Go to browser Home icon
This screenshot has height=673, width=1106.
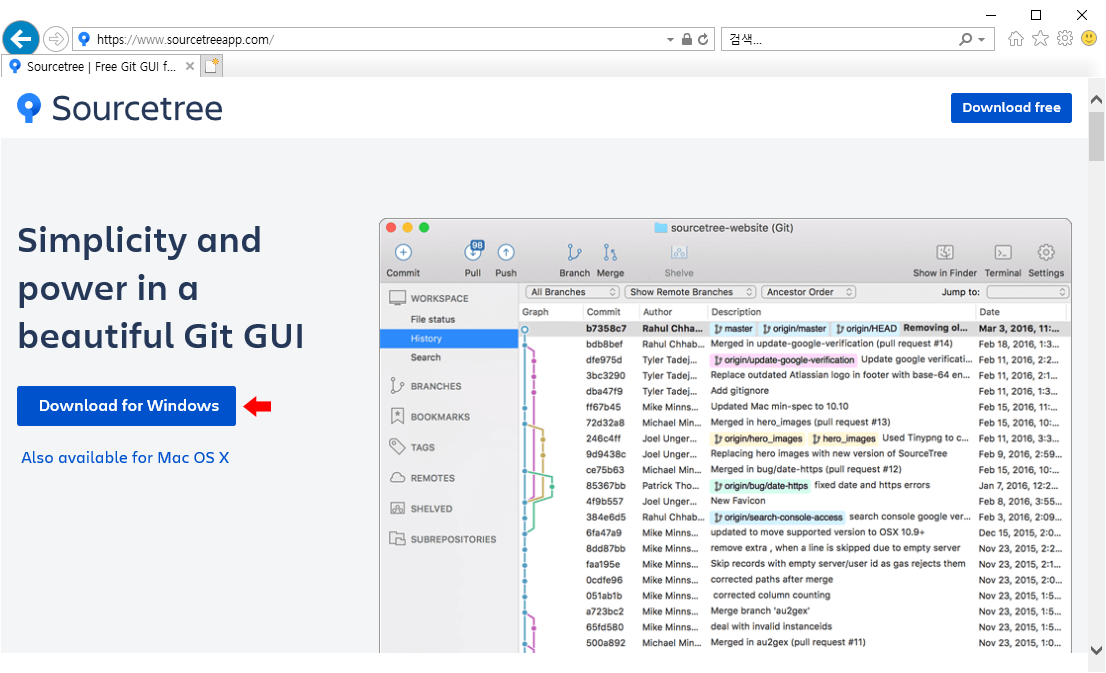tap(1016, 39)
